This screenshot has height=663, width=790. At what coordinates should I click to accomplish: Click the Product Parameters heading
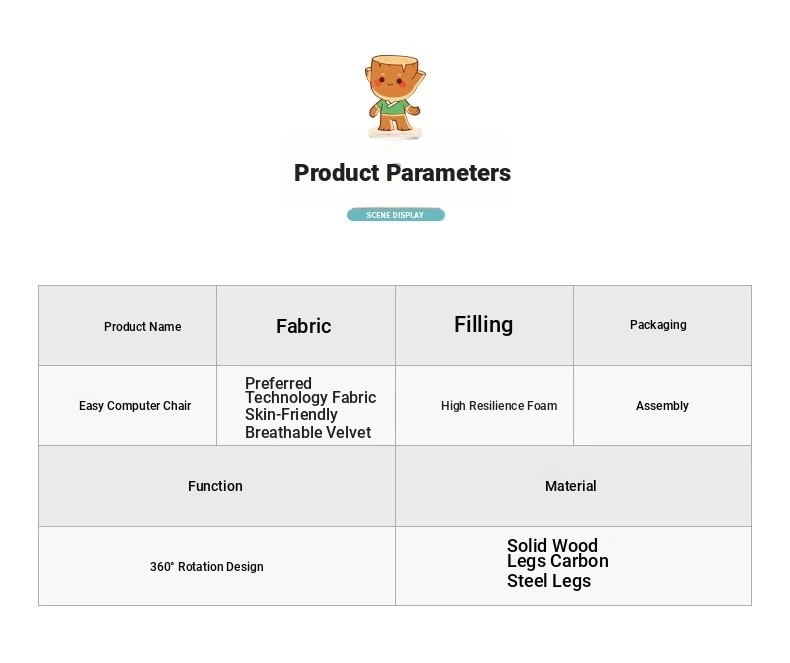click(x=402, y=173)
